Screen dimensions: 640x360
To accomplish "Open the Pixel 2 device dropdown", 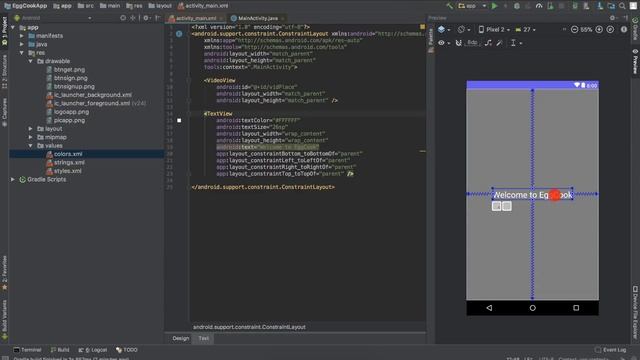I will tap(494, 29).
